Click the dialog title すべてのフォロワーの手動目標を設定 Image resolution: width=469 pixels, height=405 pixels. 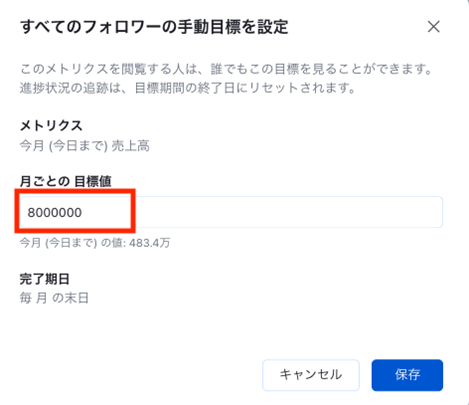154,27
